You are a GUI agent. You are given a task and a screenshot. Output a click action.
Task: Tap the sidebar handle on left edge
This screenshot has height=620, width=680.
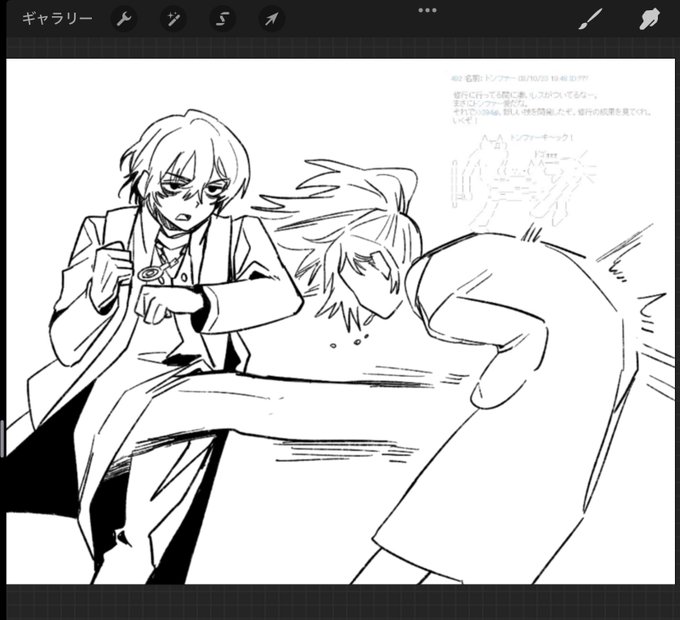pyautogui.click(x=2, y=438)
